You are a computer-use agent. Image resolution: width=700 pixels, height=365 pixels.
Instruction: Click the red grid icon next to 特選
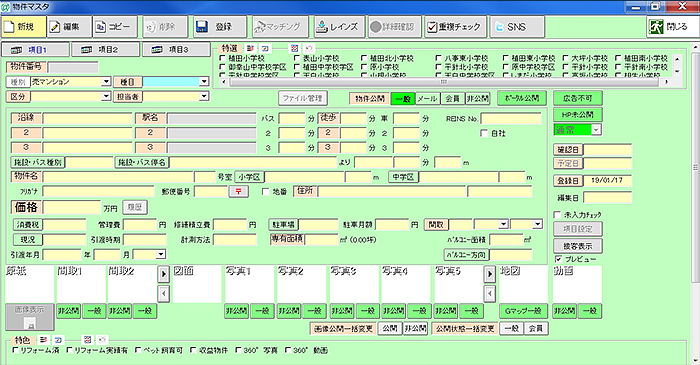click(x=294, y=48)
